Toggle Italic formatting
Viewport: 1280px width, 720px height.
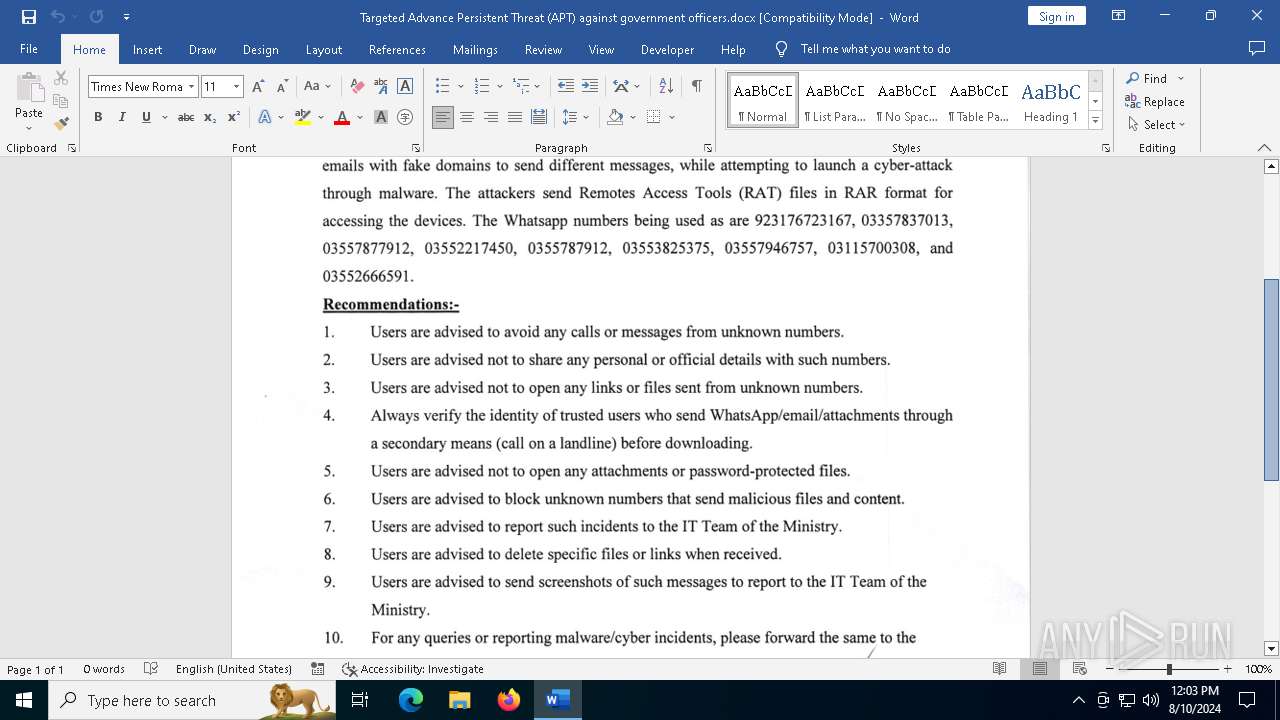(x=122, y=117)
